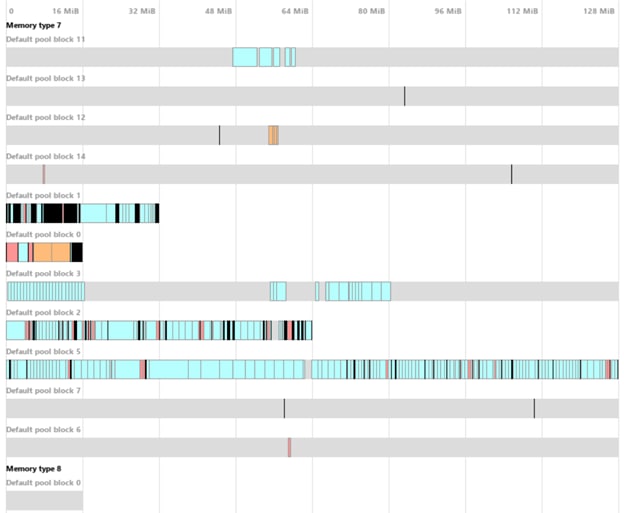
Task: Click the pink marker in pool block 14
Action: click(44, 174)
